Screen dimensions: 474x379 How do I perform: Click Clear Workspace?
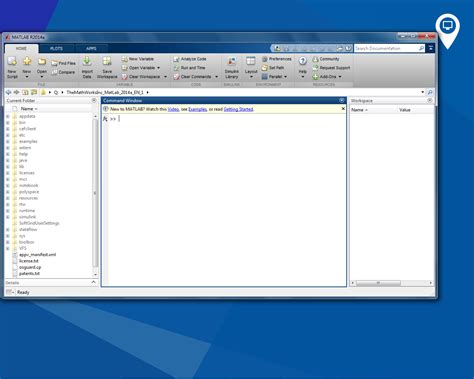point(141,77)
